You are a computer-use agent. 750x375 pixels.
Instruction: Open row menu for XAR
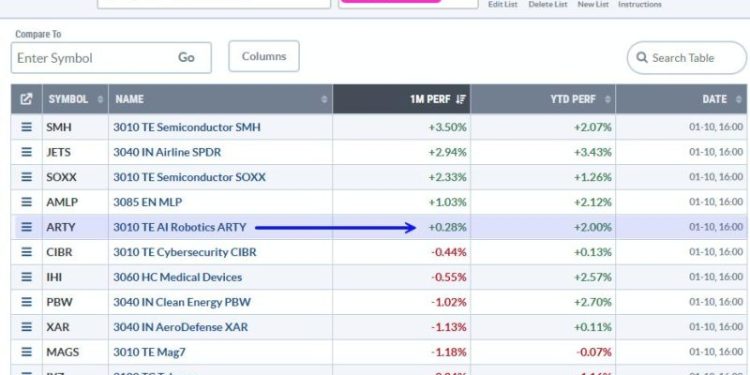click(27, 327)
